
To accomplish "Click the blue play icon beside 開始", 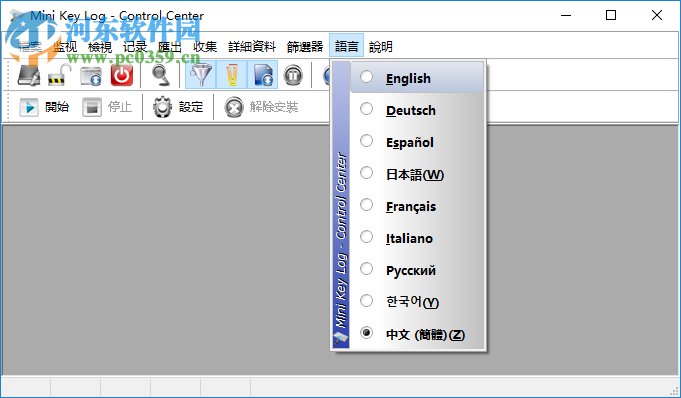I will pos(29,107).
